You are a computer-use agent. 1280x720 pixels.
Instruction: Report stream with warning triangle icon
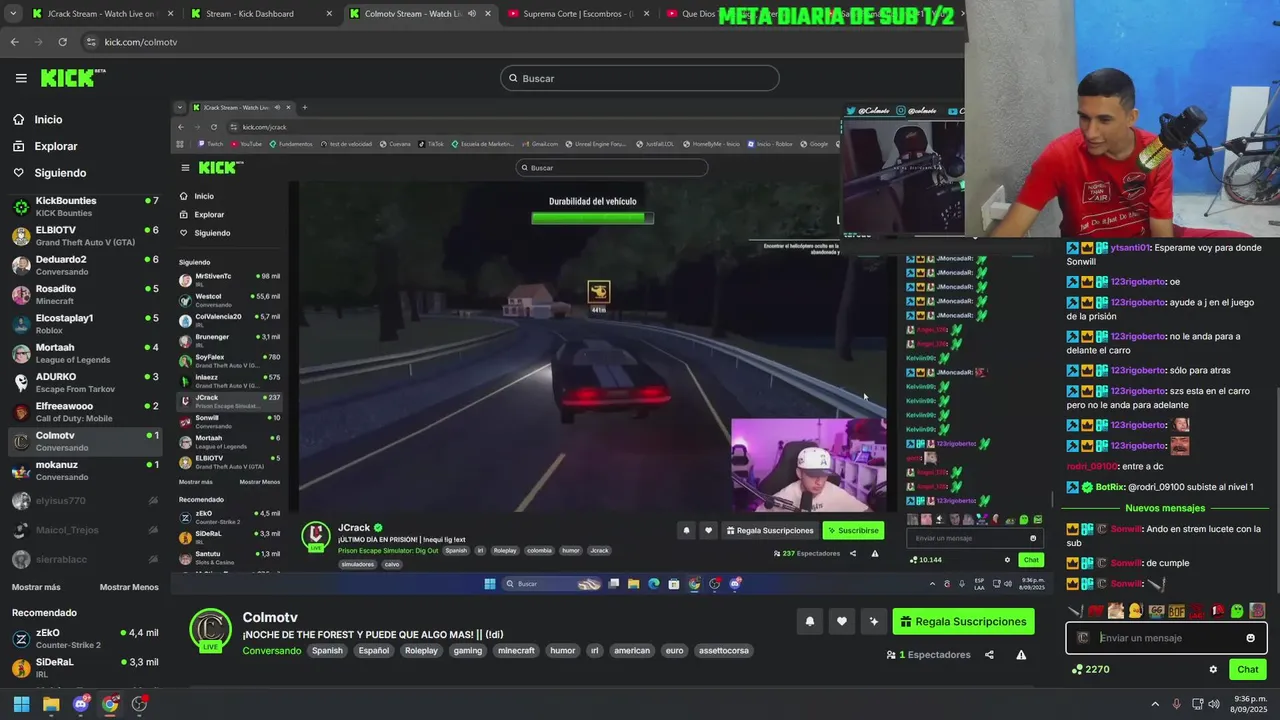click(x=1021, y=655)
